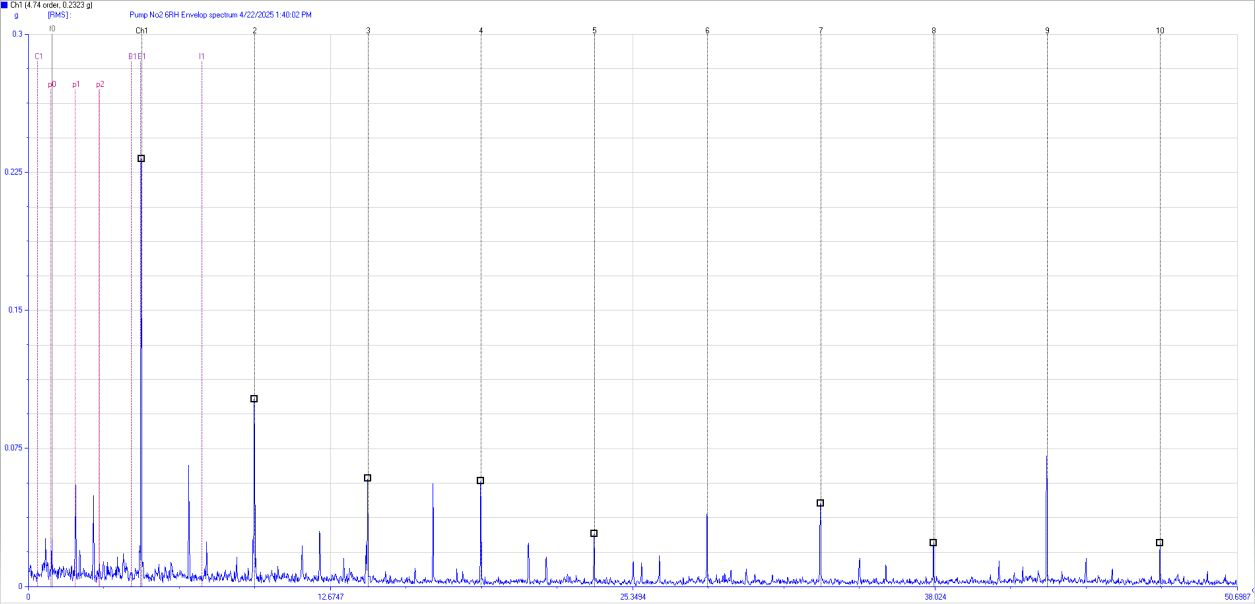
Task: Click the E1 fault frequency marker label
Action: tap(142, 57)
